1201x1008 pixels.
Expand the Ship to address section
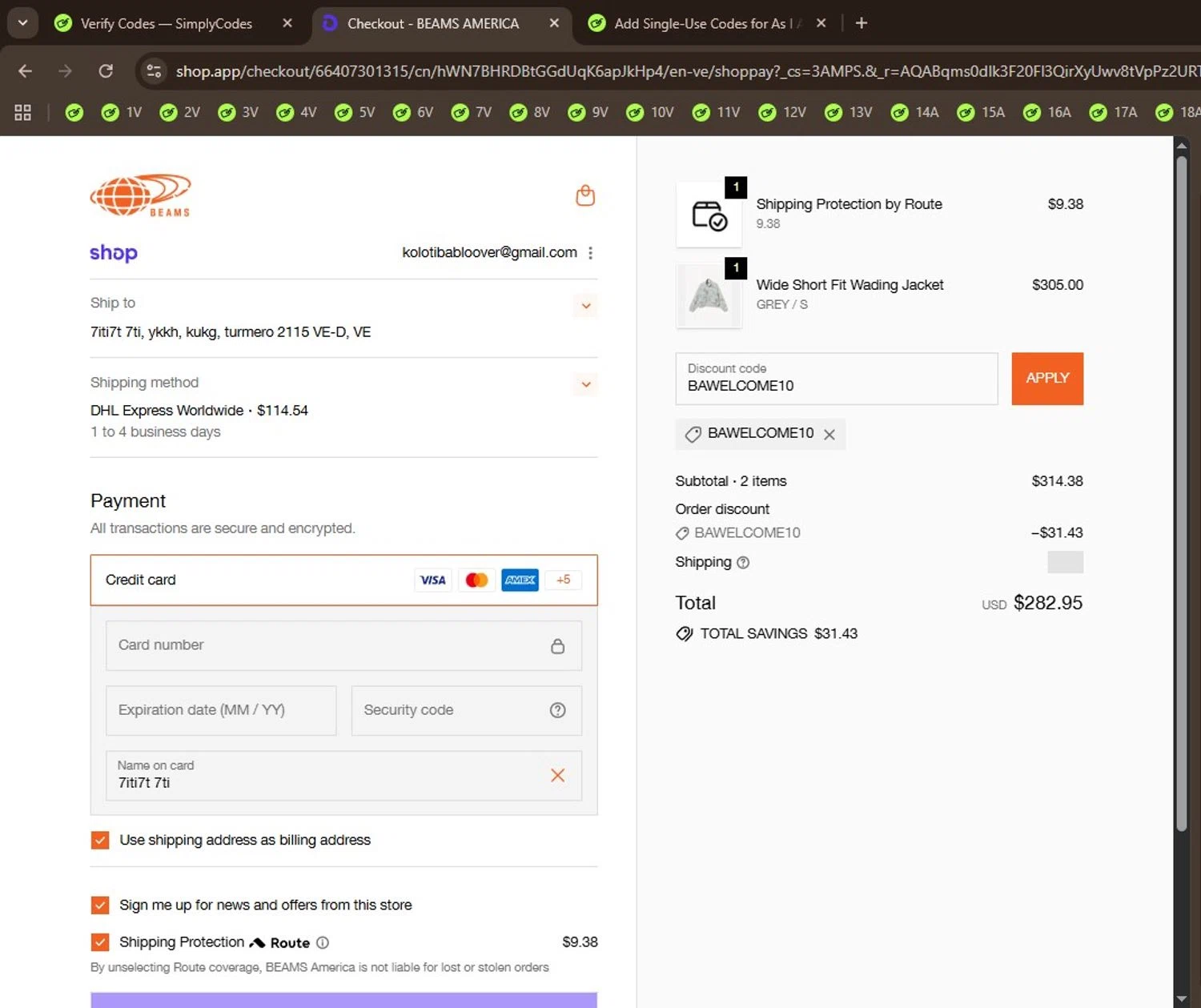pyautogui.click(x=586, y=306)
